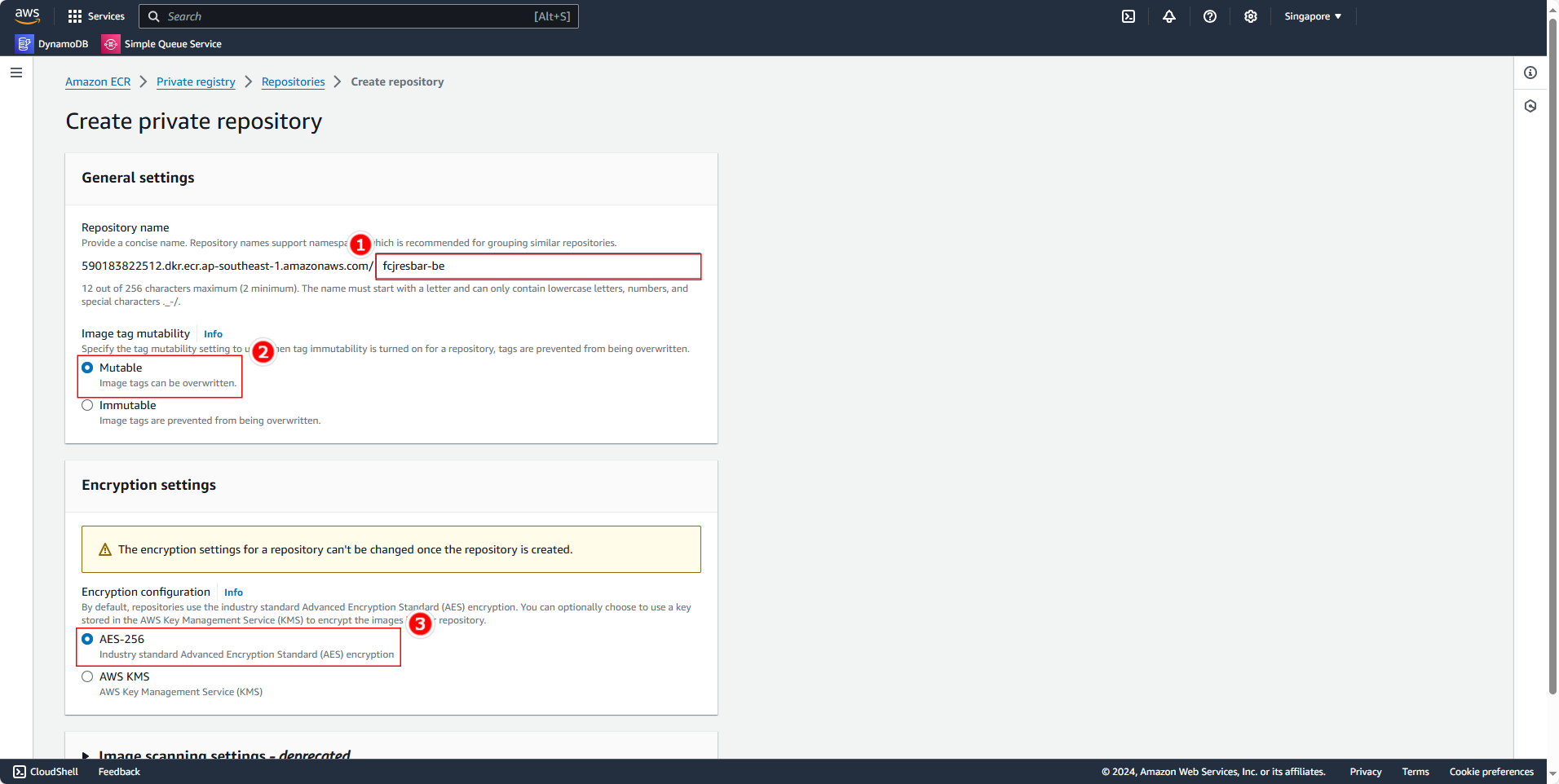
Task: Click the page vertical scrollbar
Action: [1552, 355]
